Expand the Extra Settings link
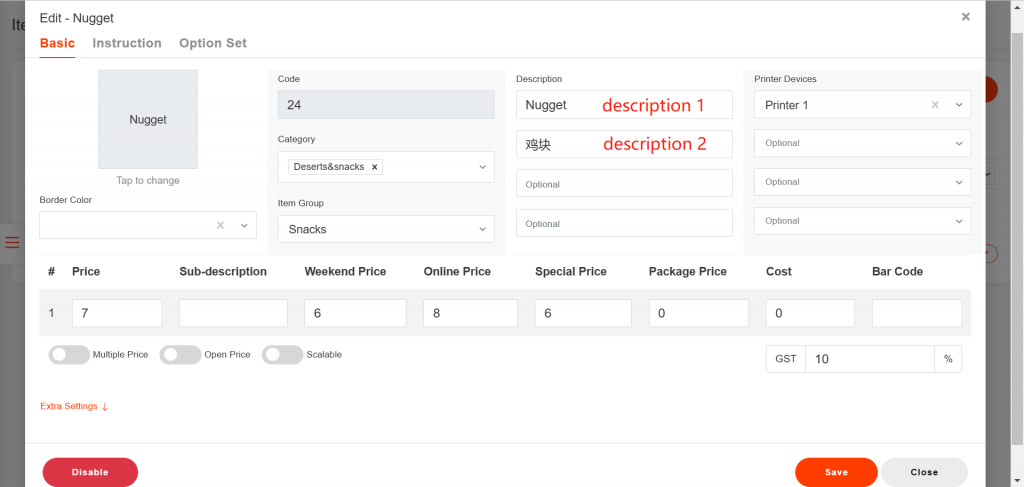 coord(73,406)
